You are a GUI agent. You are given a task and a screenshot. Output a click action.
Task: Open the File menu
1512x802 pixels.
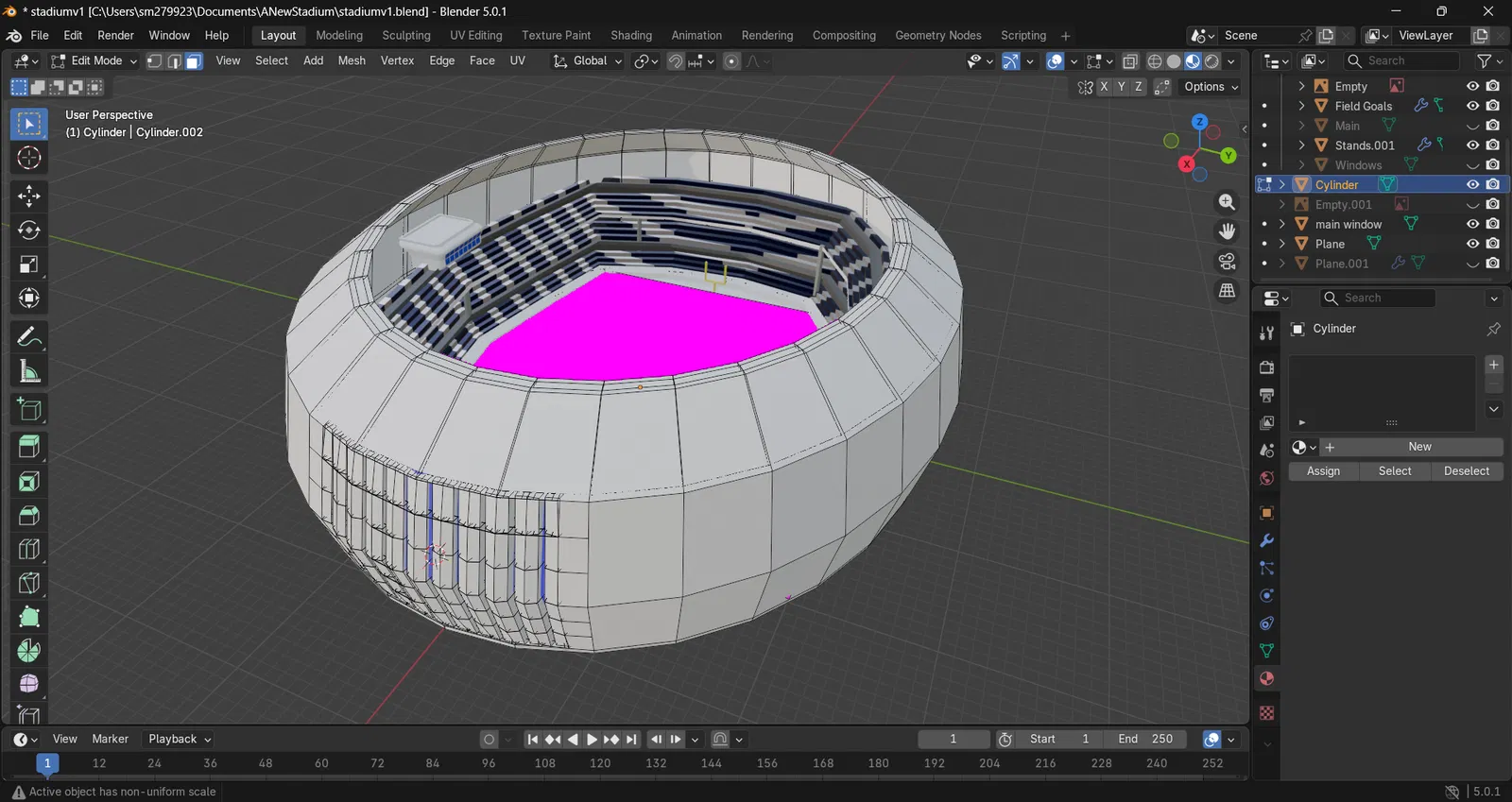[40, 36]
